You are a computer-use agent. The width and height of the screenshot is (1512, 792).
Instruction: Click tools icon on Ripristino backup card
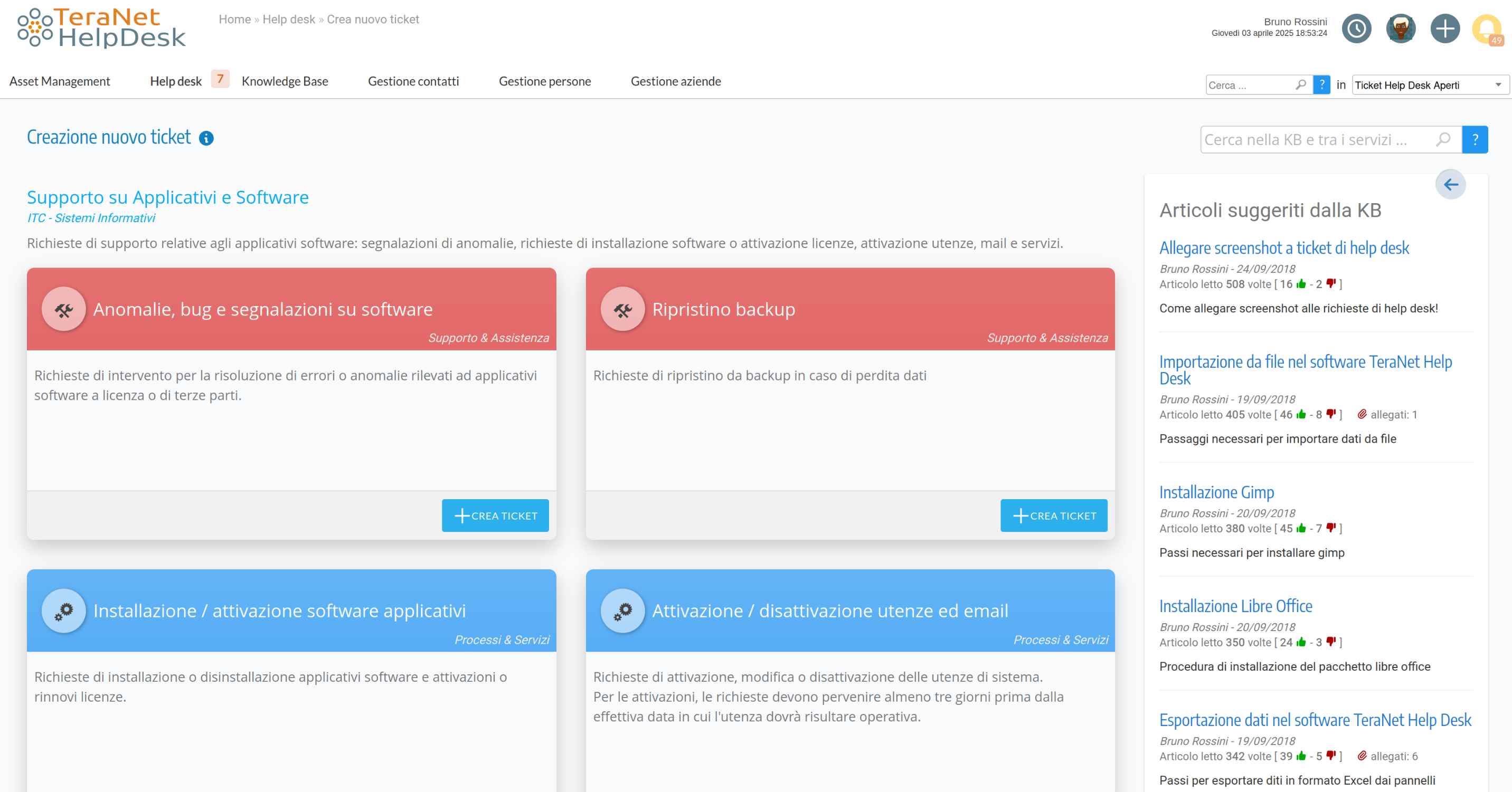pos(623,309)
